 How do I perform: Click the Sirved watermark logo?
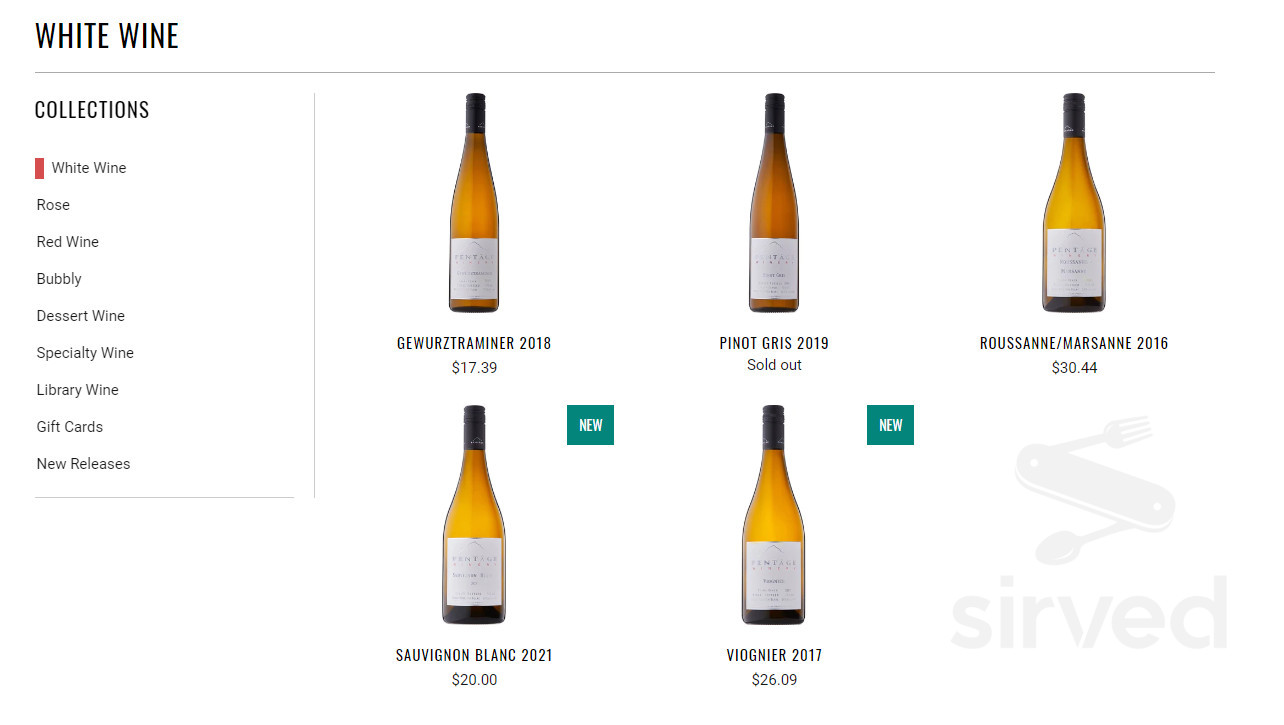pos(1090,540)
